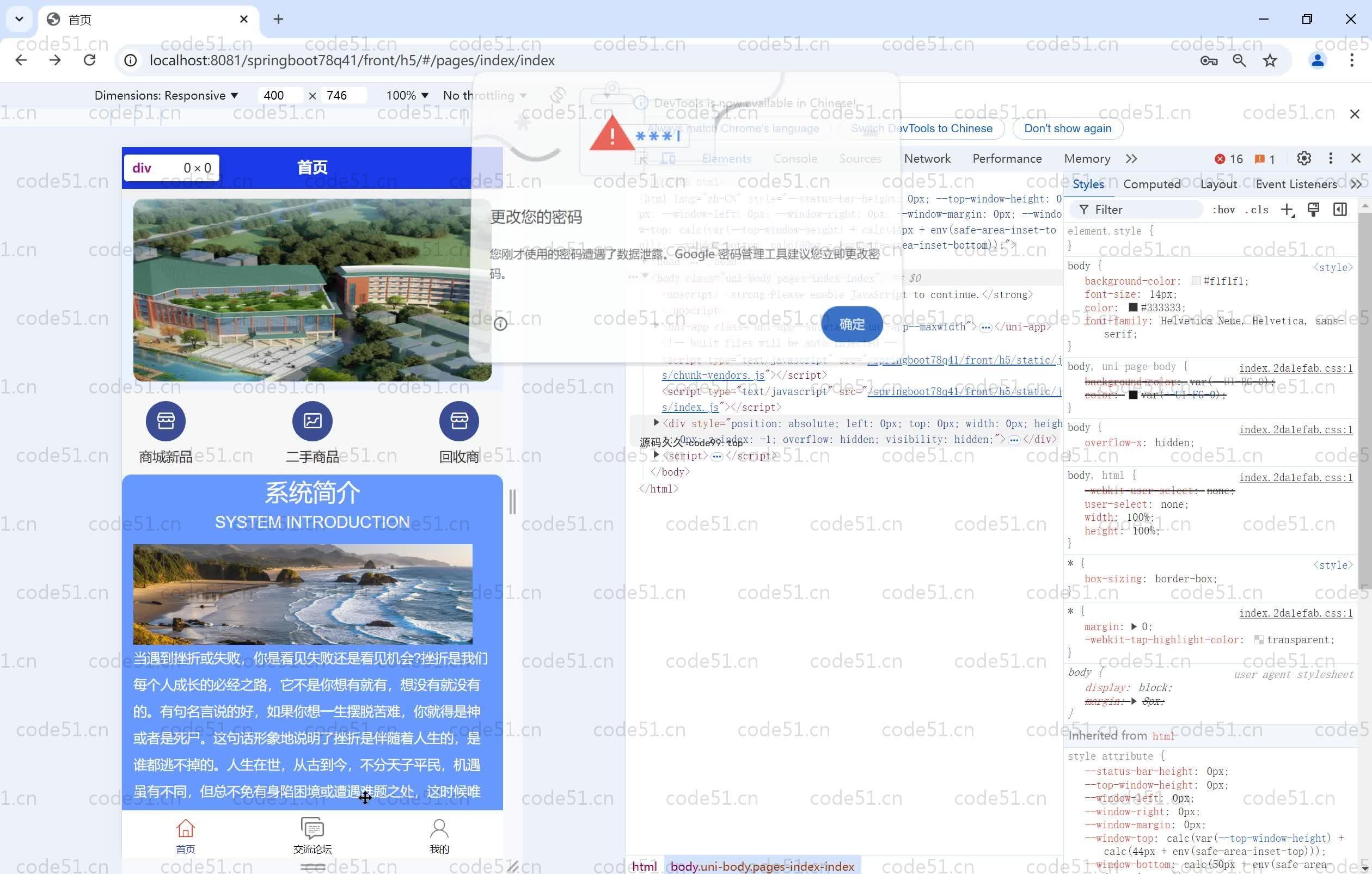Open the chunk-vendors.js source link

point(713,375)
